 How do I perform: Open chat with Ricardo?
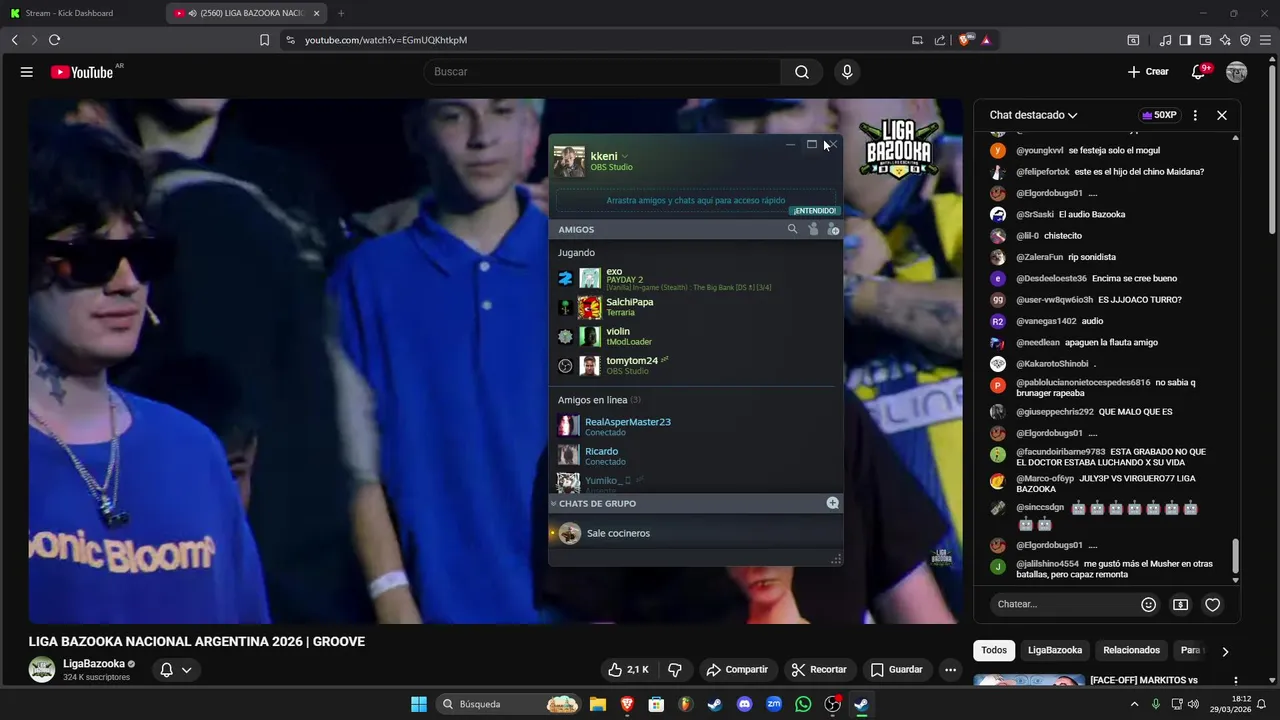[695, 455]
